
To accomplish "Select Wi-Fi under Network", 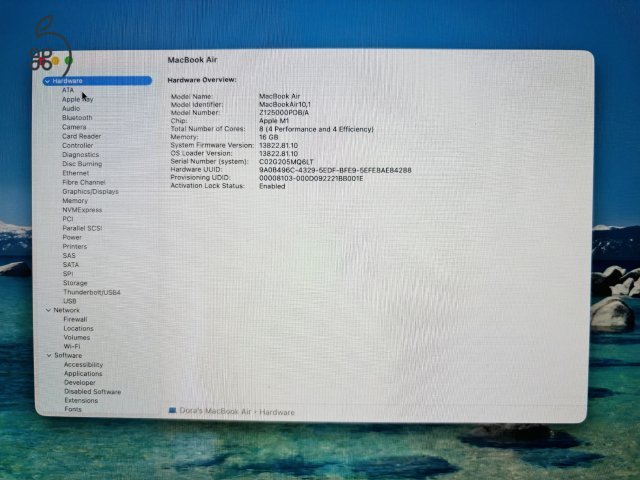I will point(72,346).
